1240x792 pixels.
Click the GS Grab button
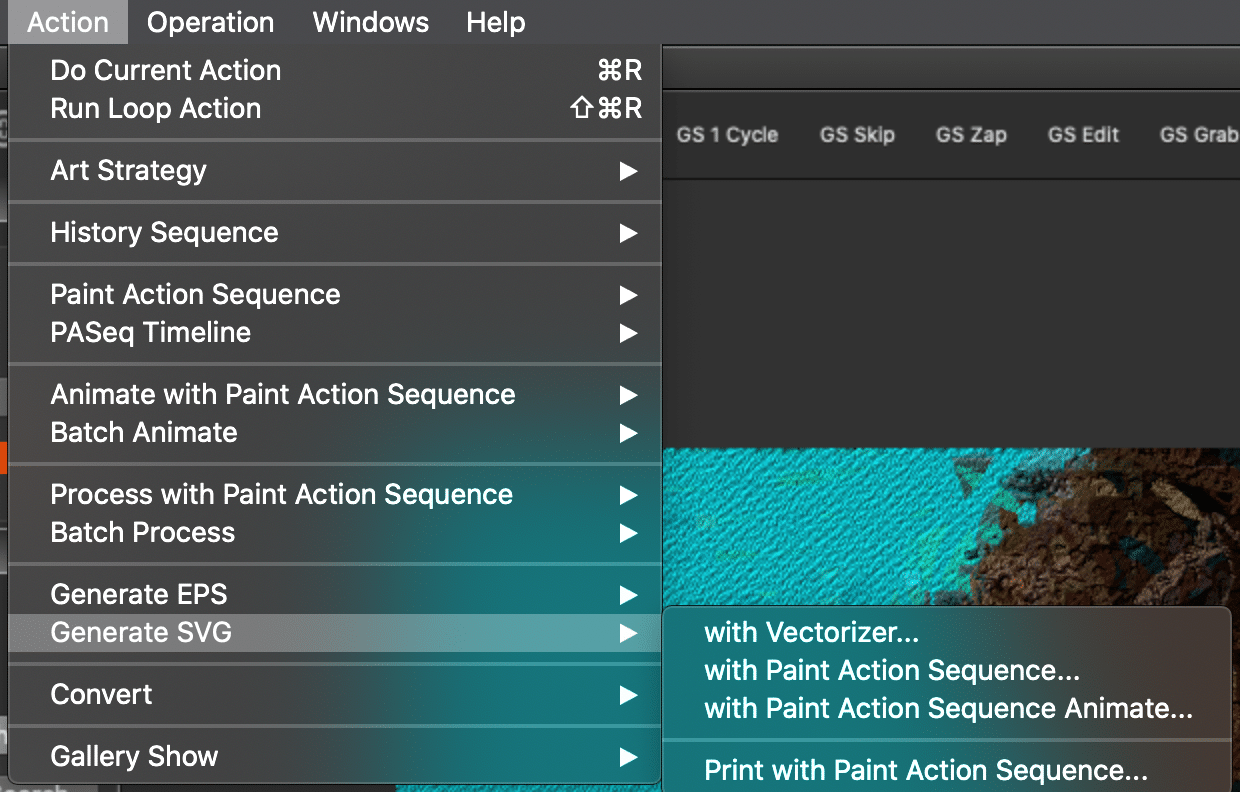click(x=1199, y=135)
